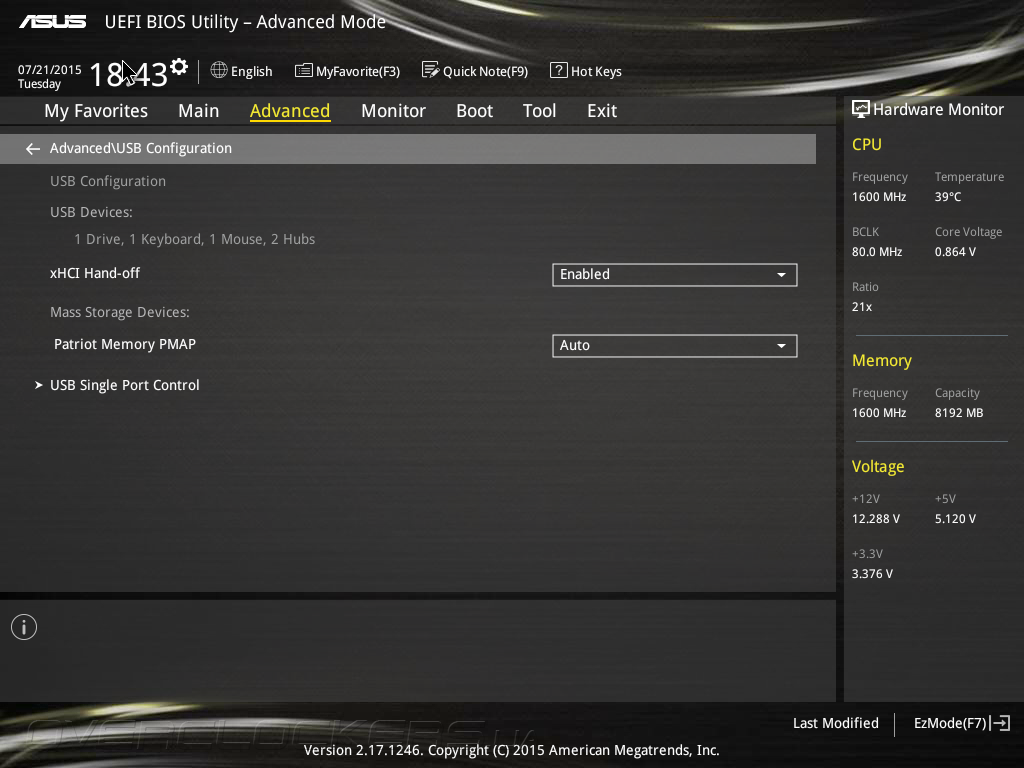Click the USB Devices label
The height and width of the screenshot is (768, 1024).
(x=91, y=212)
